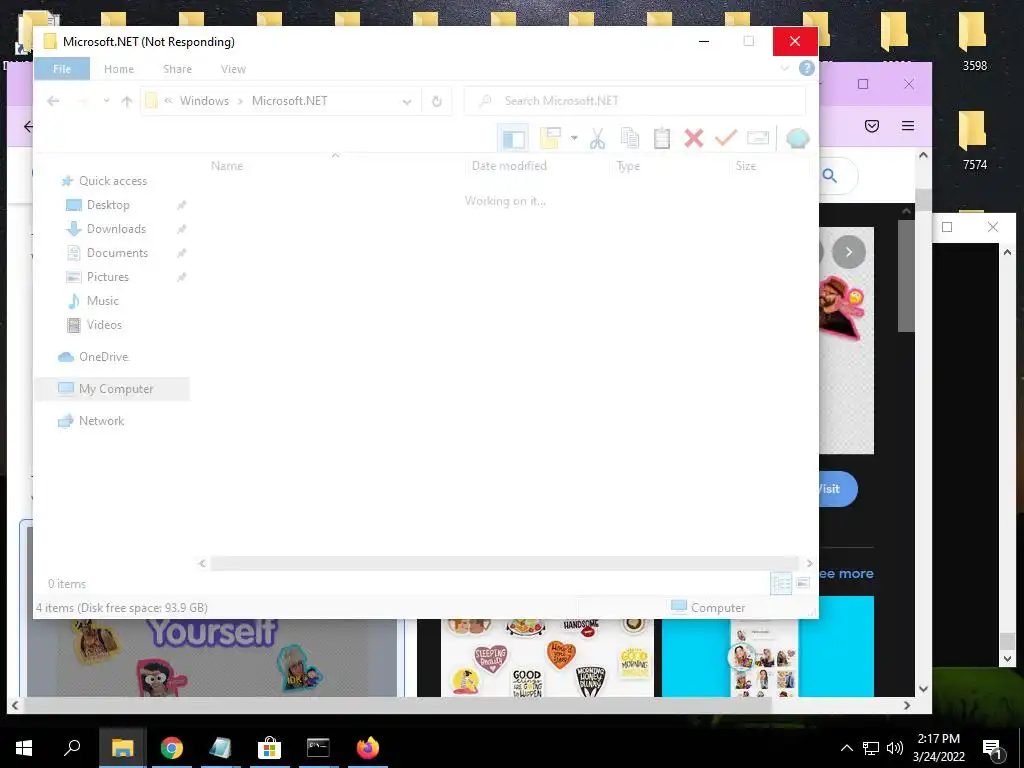Click the Copy icon in toolbar
This screenshot has width=1024, height=768.
pyautogui.click(x=630, y=138)
